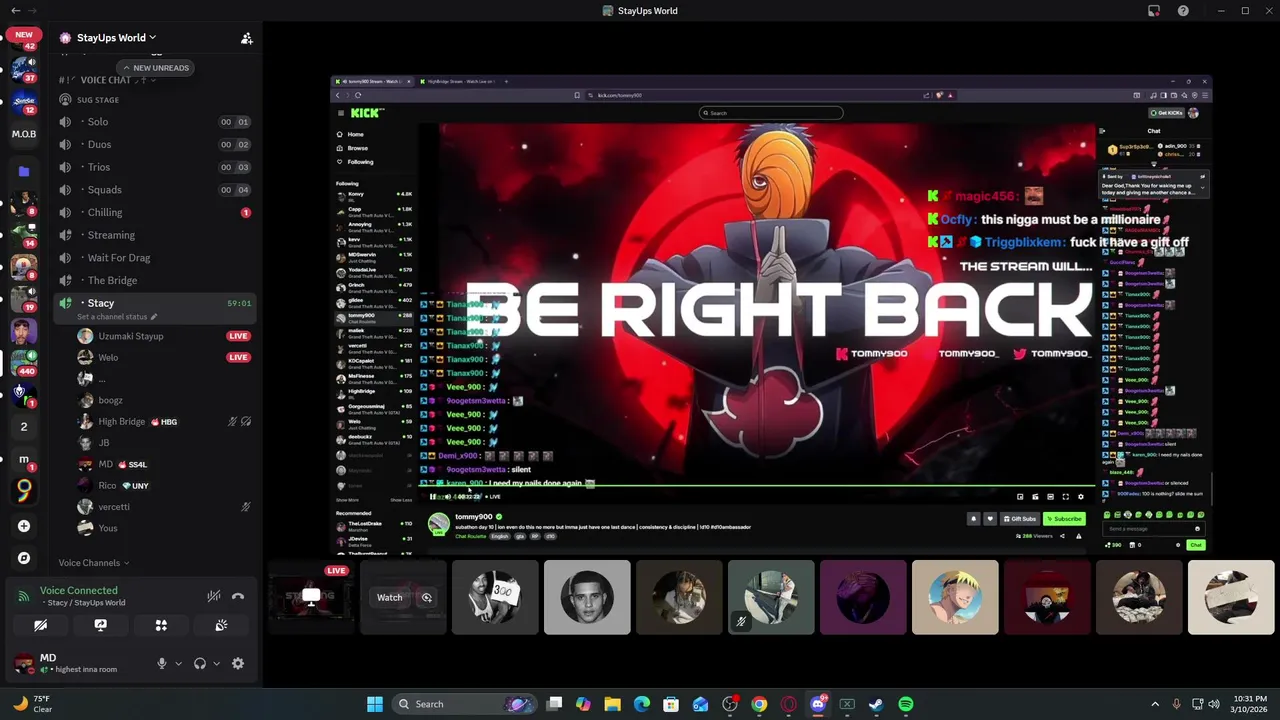Open Google Chrome from taskbar
1280x720 pixels.
coord(759,704)
